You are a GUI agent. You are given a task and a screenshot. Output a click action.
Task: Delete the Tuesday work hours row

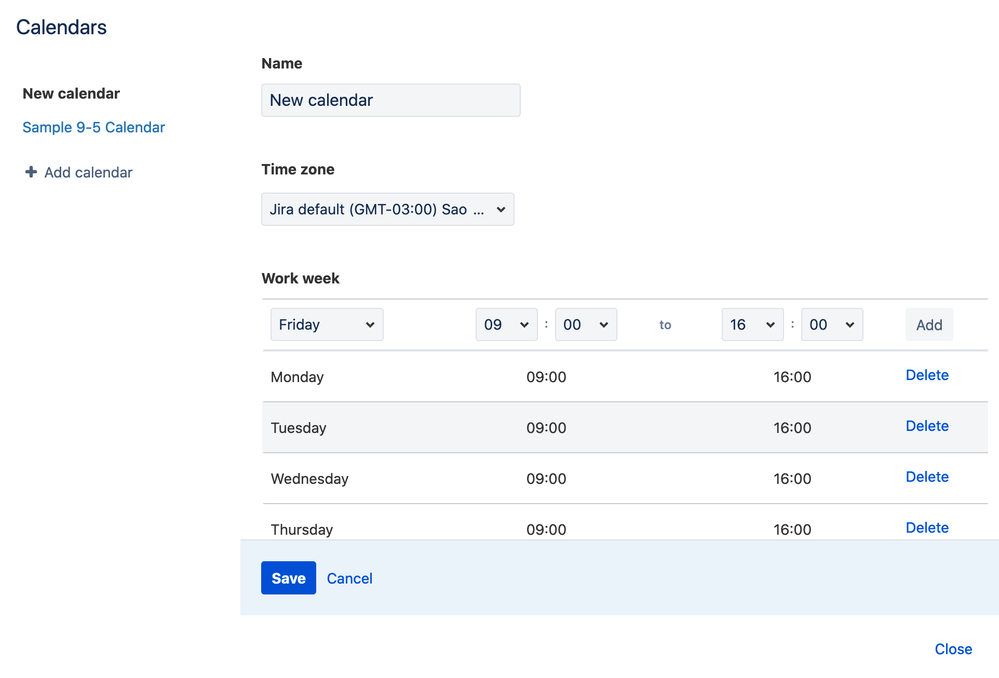point(927,426)
